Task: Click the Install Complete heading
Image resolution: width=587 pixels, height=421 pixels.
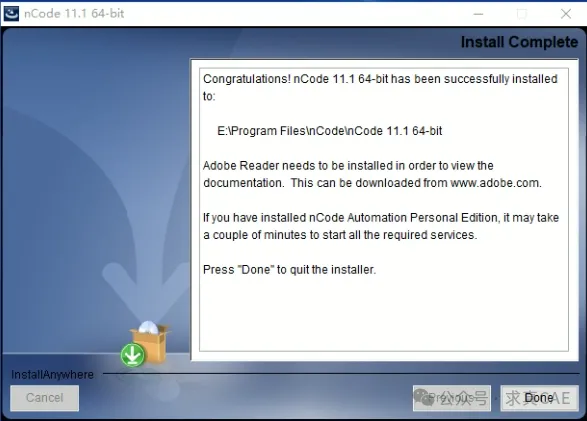Action: coord(519,42)
